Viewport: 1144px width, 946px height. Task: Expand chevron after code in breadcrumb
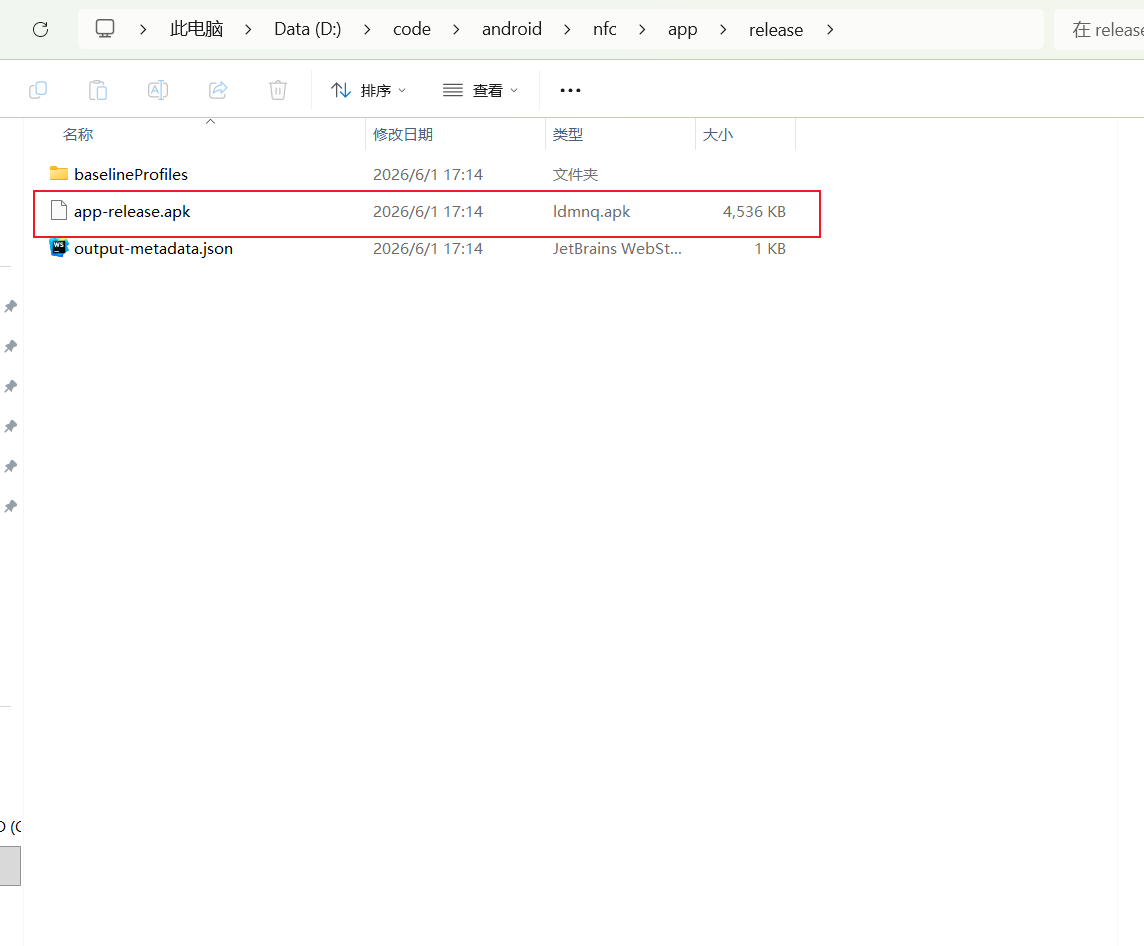pos(456,29)
